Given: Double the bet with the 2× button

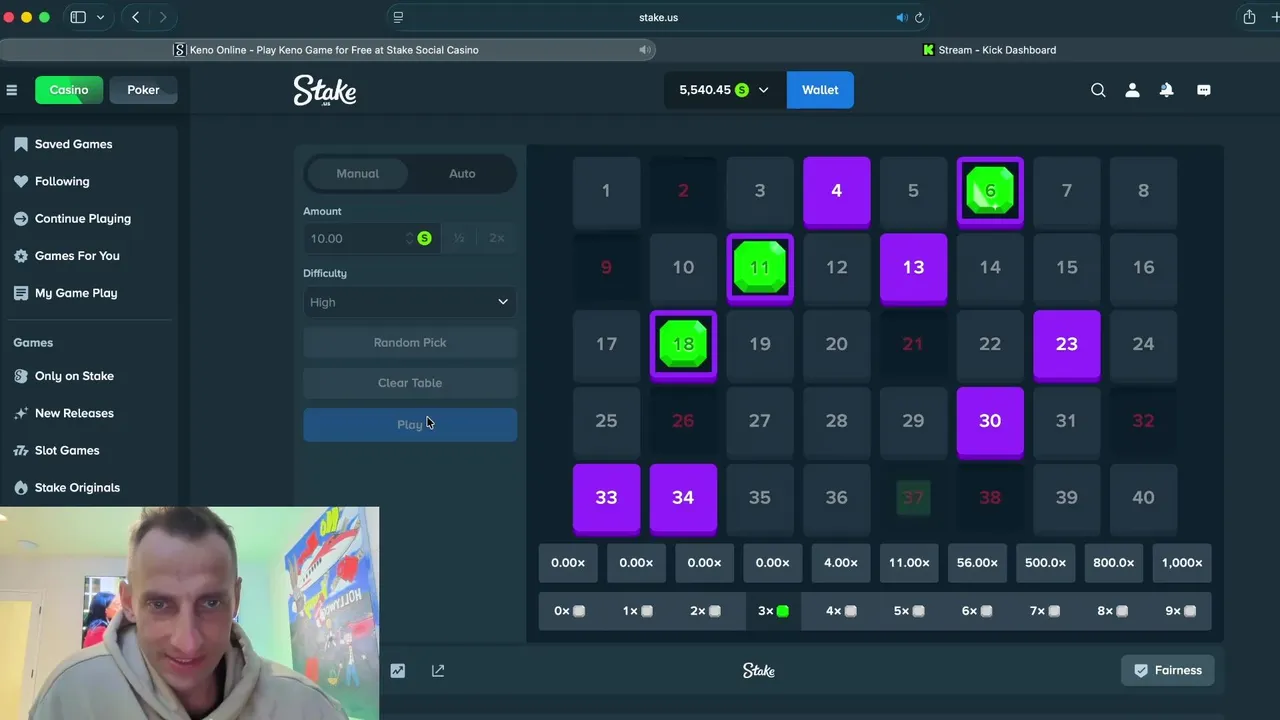Looking at the screenshot, I should [497, 238].
